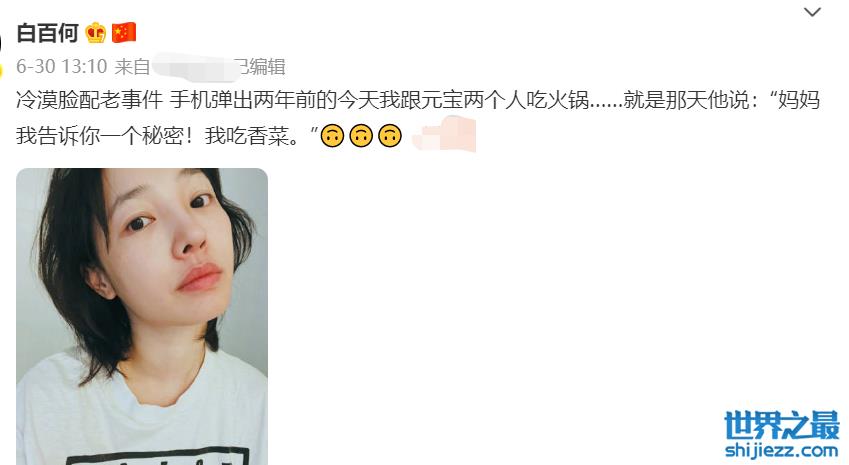The width and height of the screenshot is (849, 465).
Task: Click the post text 冷漠脸配老事件
Action: point(89,101)
